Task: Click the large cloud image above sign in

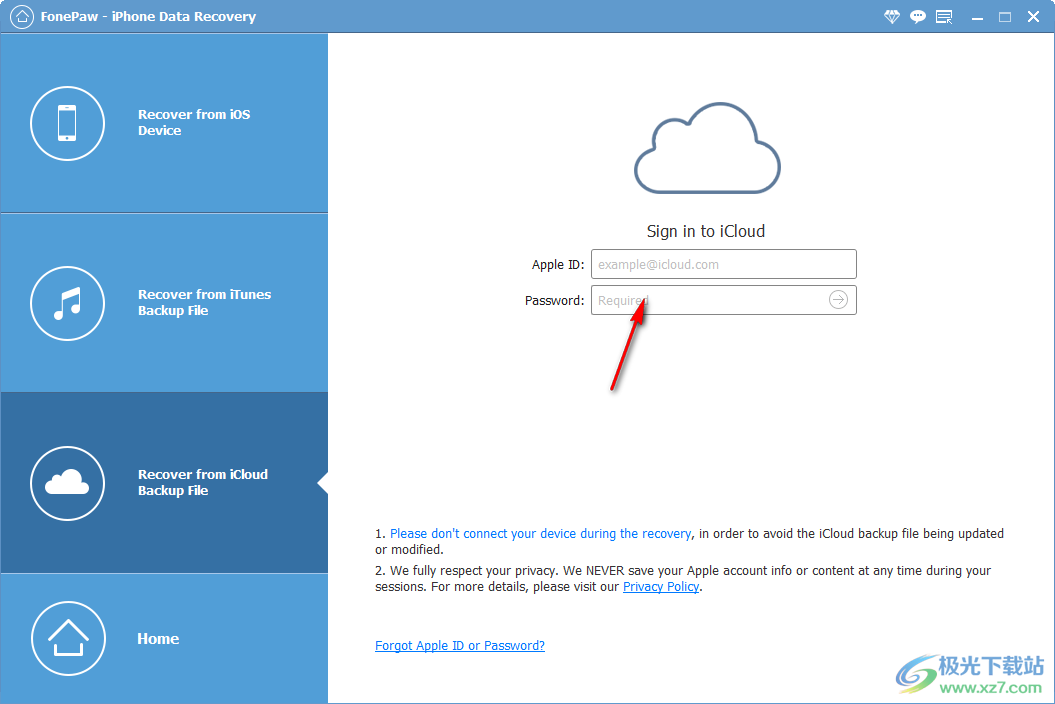Action: 707,148
